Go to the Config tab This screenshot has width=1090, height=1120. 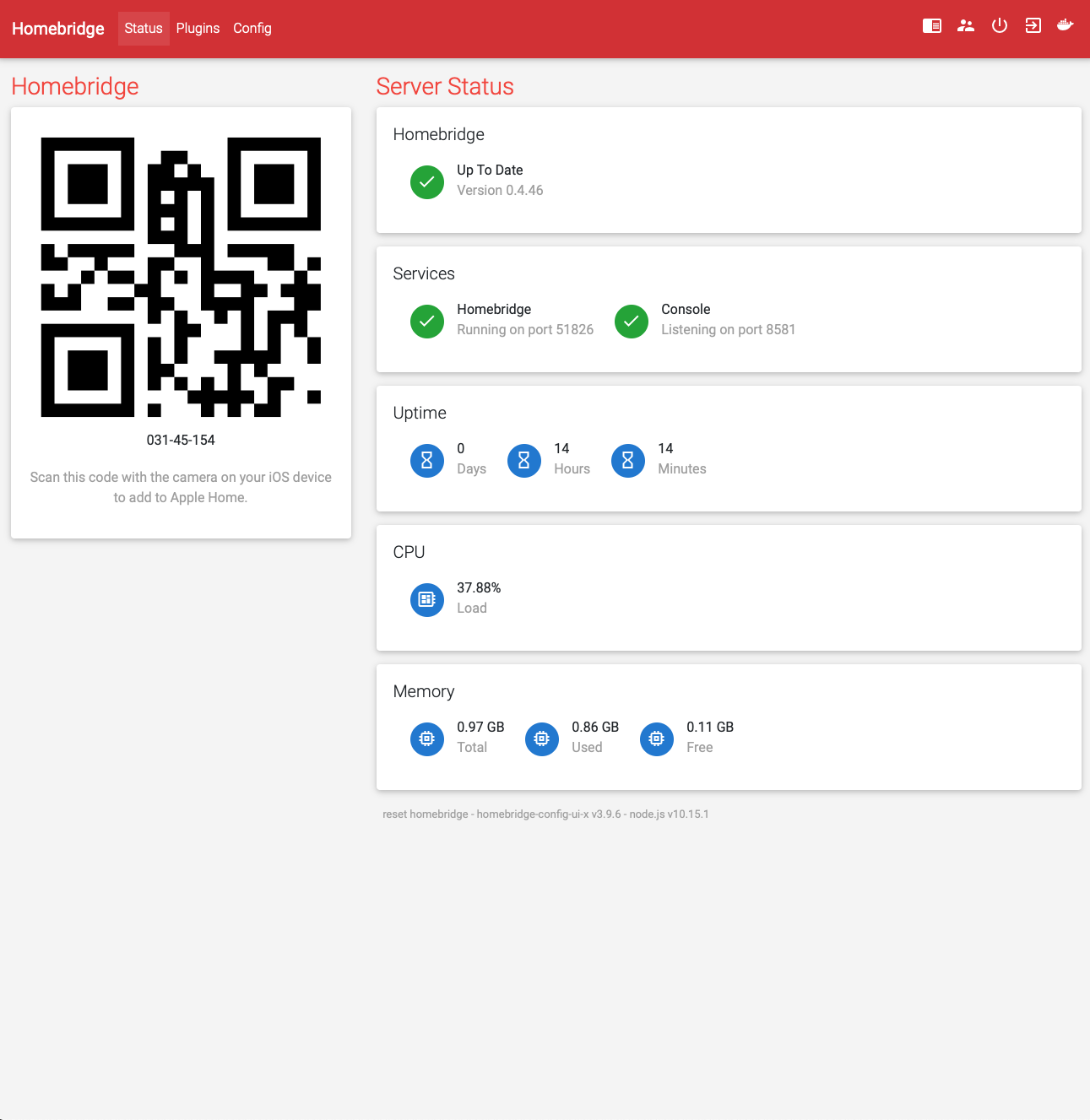[x=252, y=29]
